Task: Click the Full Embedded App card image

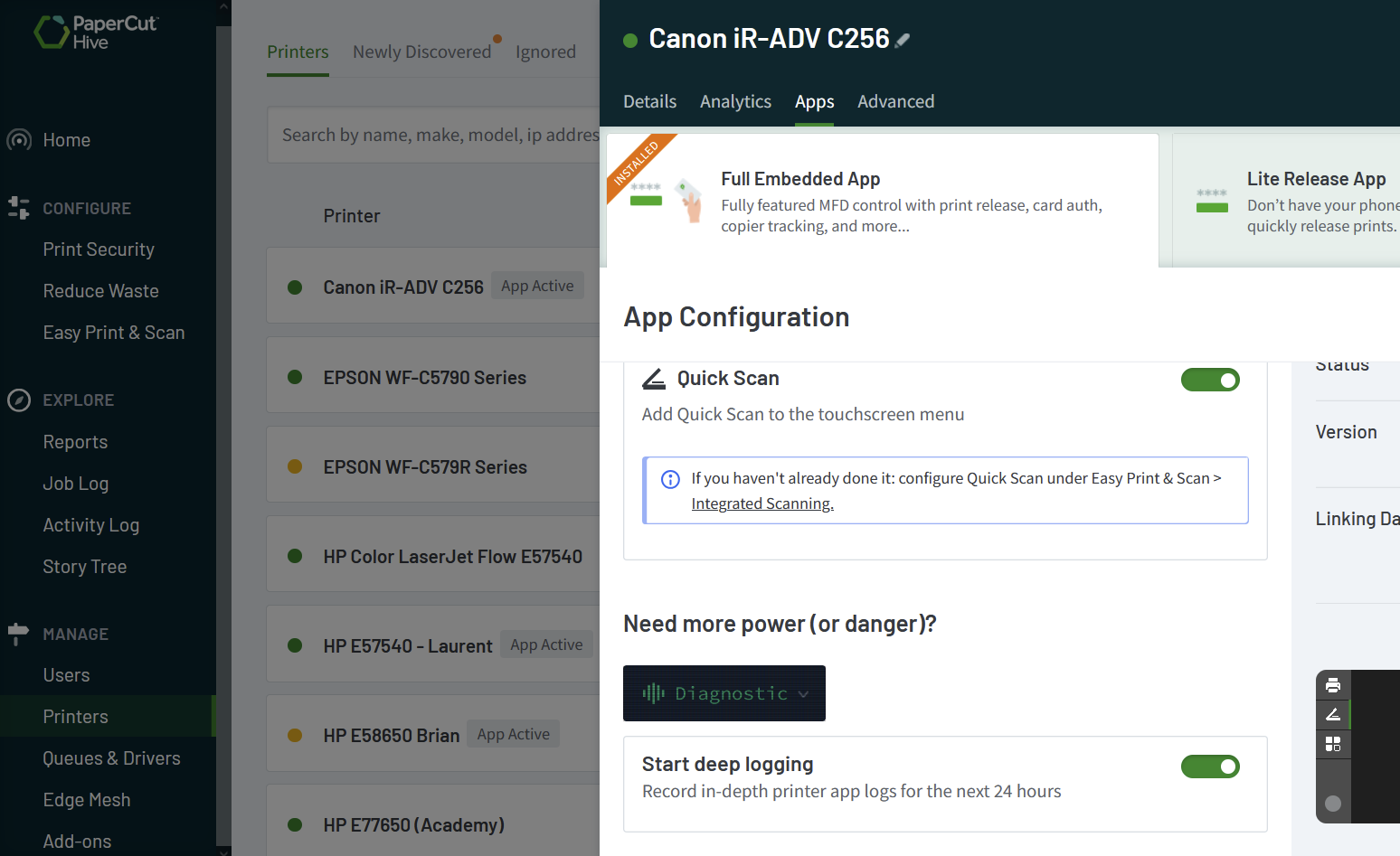Action: (667, 199)
